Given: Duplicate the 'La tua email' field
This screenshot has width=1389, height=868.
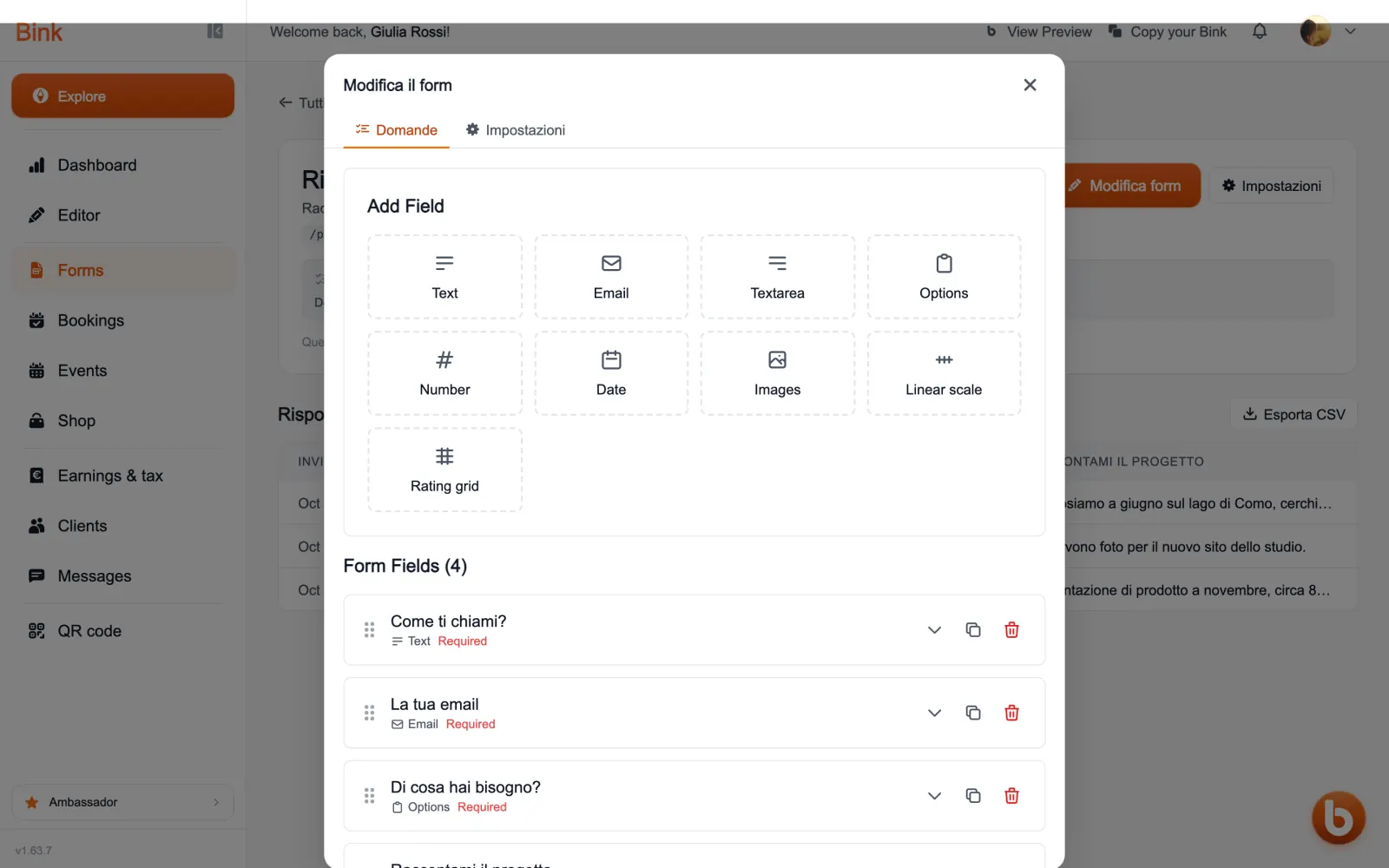Looking at the screenshot, I should (973, 713).
